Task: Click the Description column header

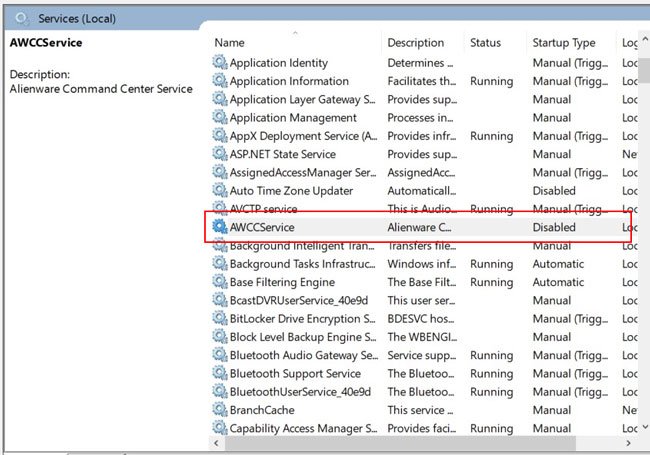Action: pos(416,43)
